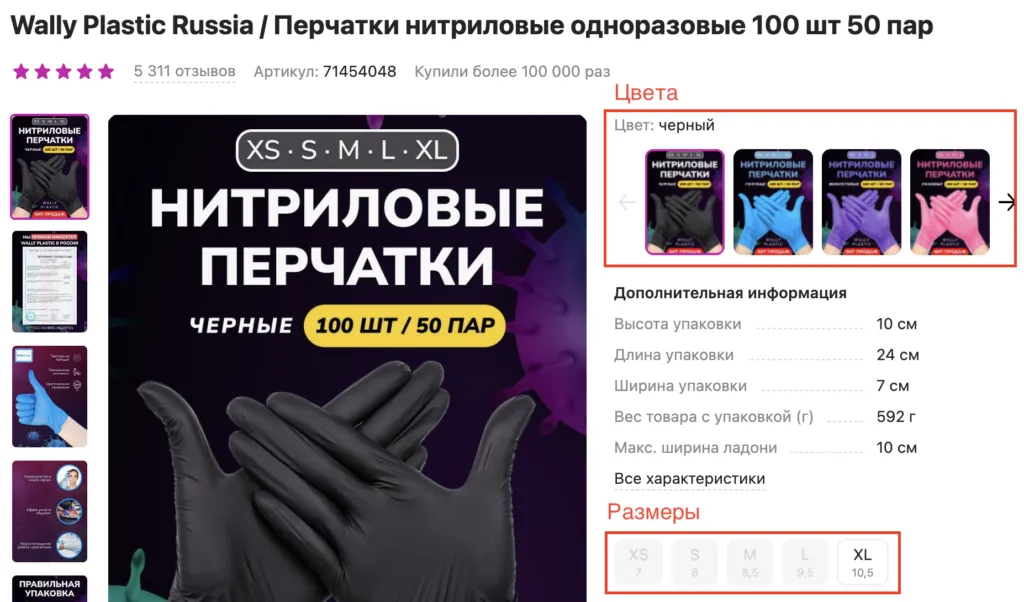The image size is (1024, 602).
Task: Open first thumbnail with black gloves
Action: click(50, 166)
